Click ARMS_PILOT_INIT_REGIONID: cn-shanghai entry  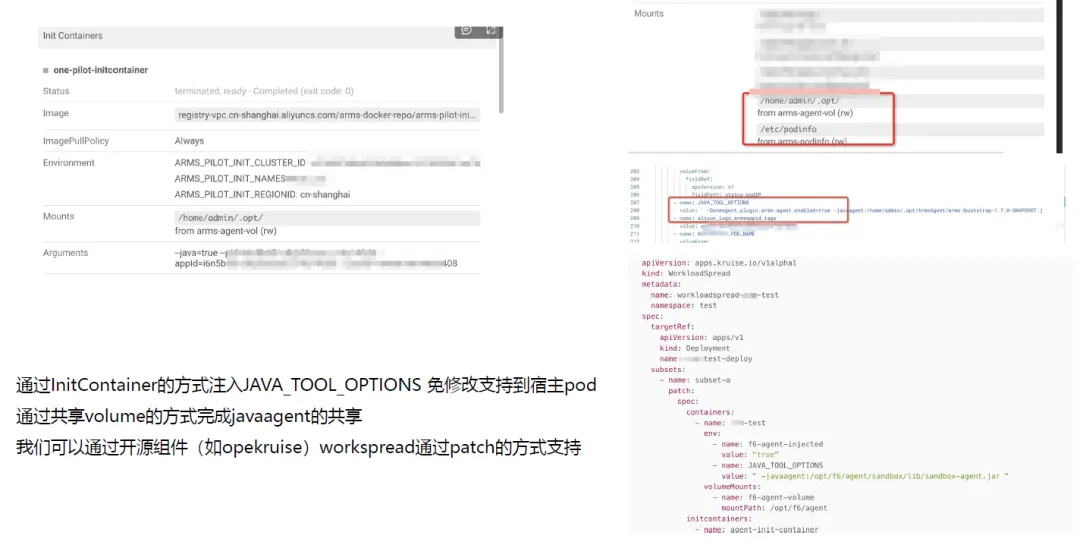(262, 195)
